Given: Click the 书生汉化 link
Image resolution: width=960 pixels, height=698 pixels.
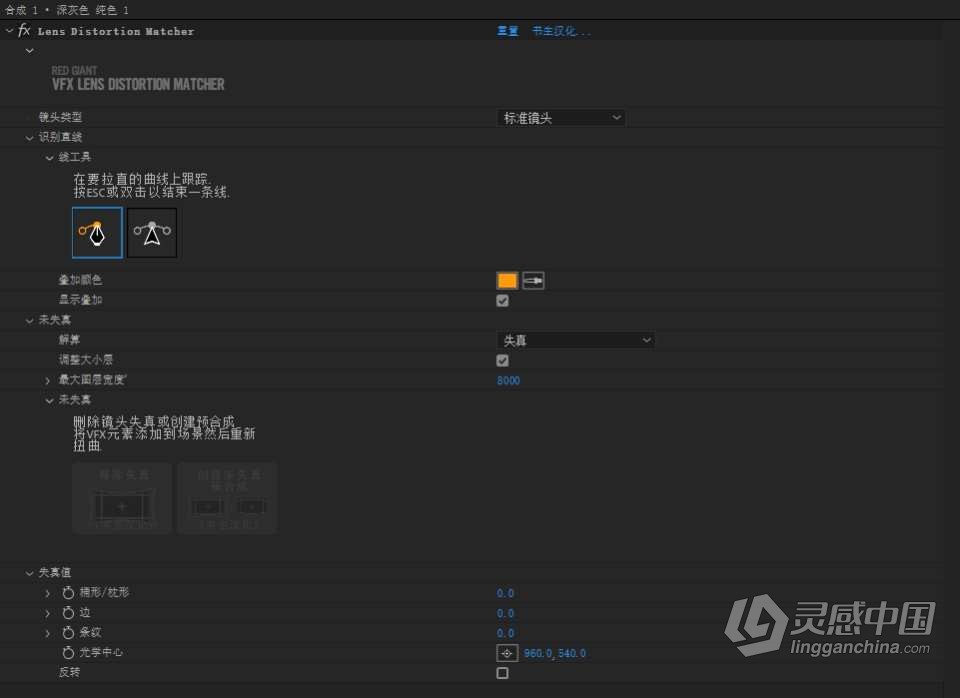Looking at the screenshot, I should pyautogui.click(x=561, y=31).
